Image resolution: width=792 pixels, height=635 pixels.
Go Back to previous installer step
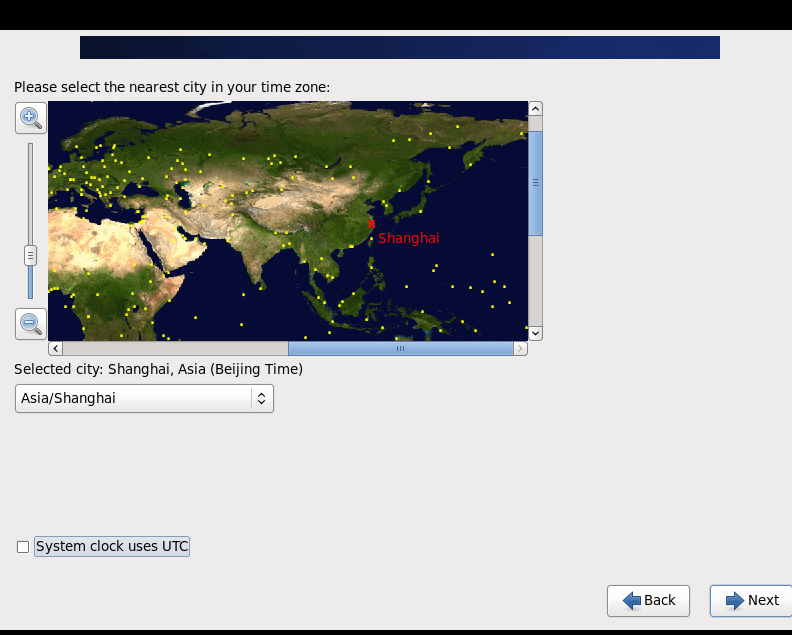[649, 601]
